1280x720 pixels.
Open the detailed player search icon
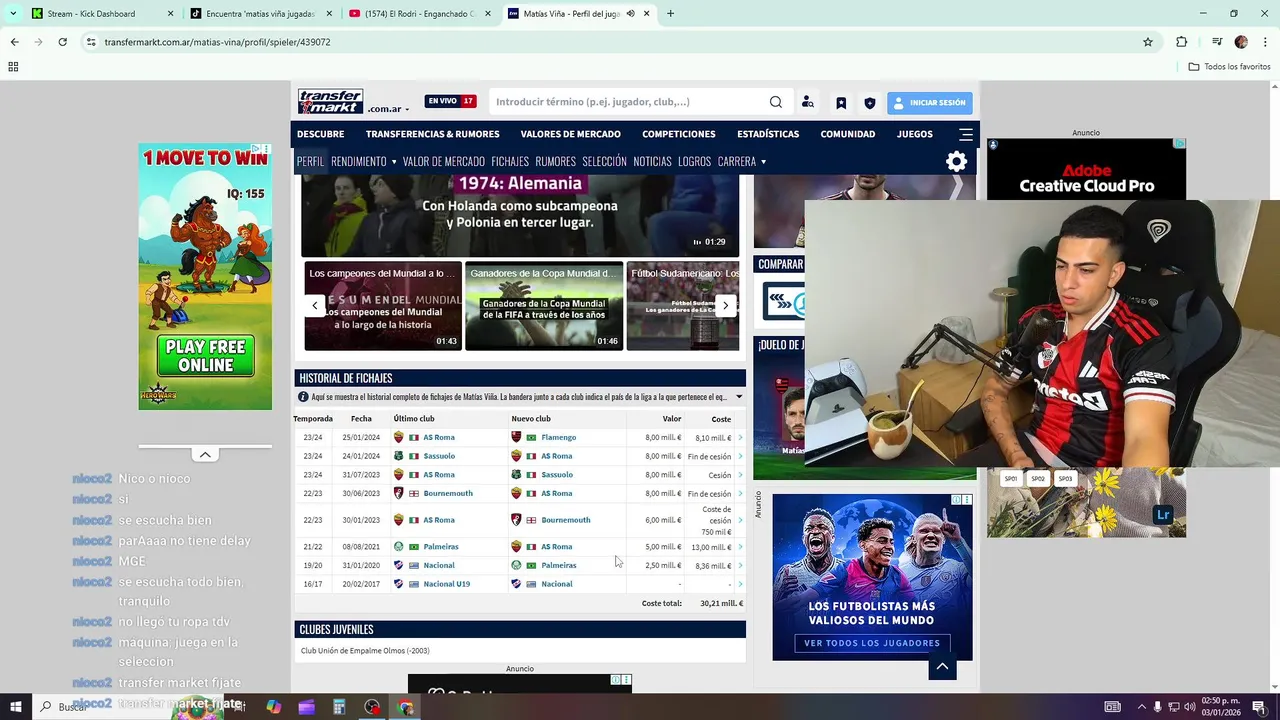808,102
